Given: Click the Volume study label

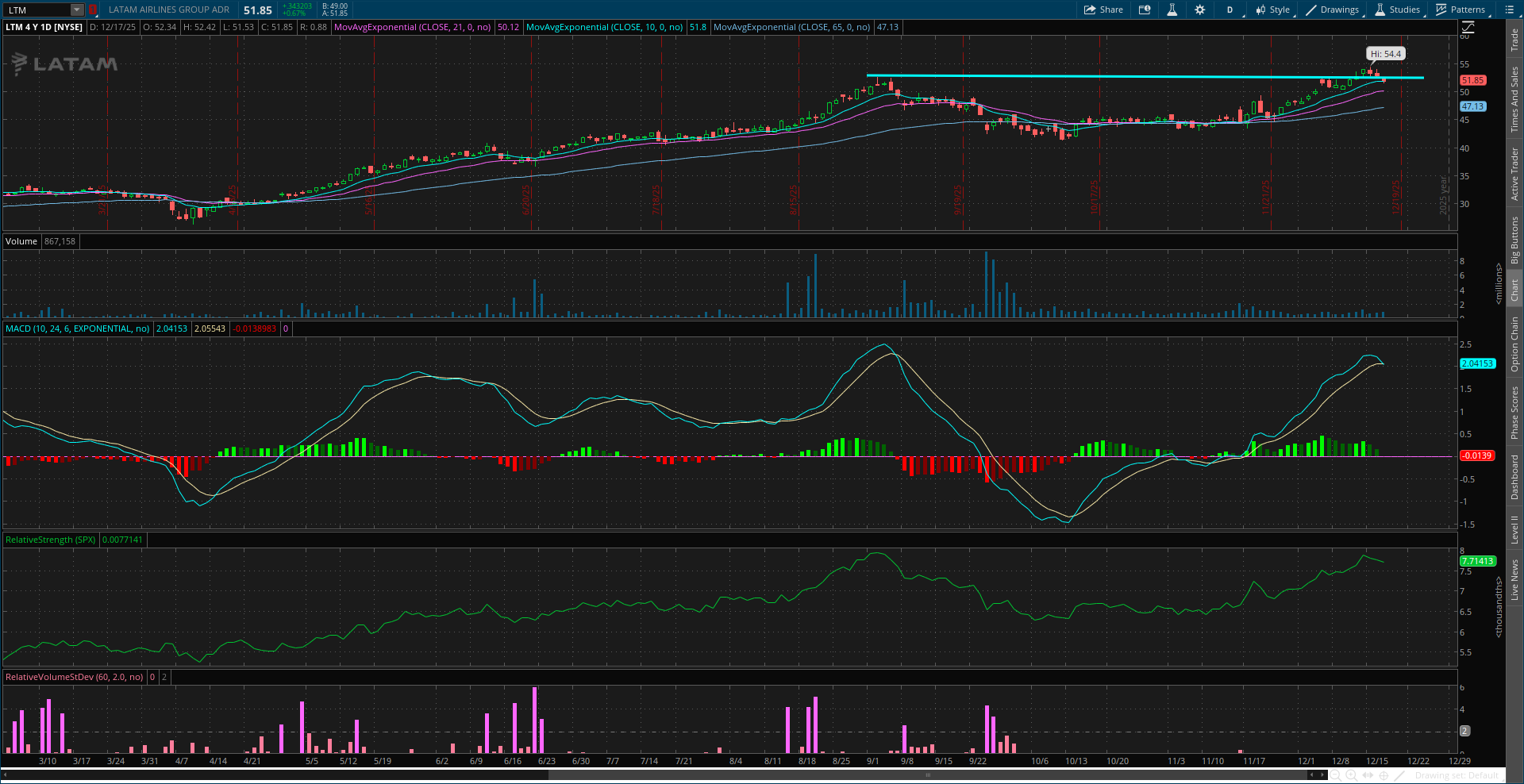Looking at the screenshot, I should [x=21, y=241].
